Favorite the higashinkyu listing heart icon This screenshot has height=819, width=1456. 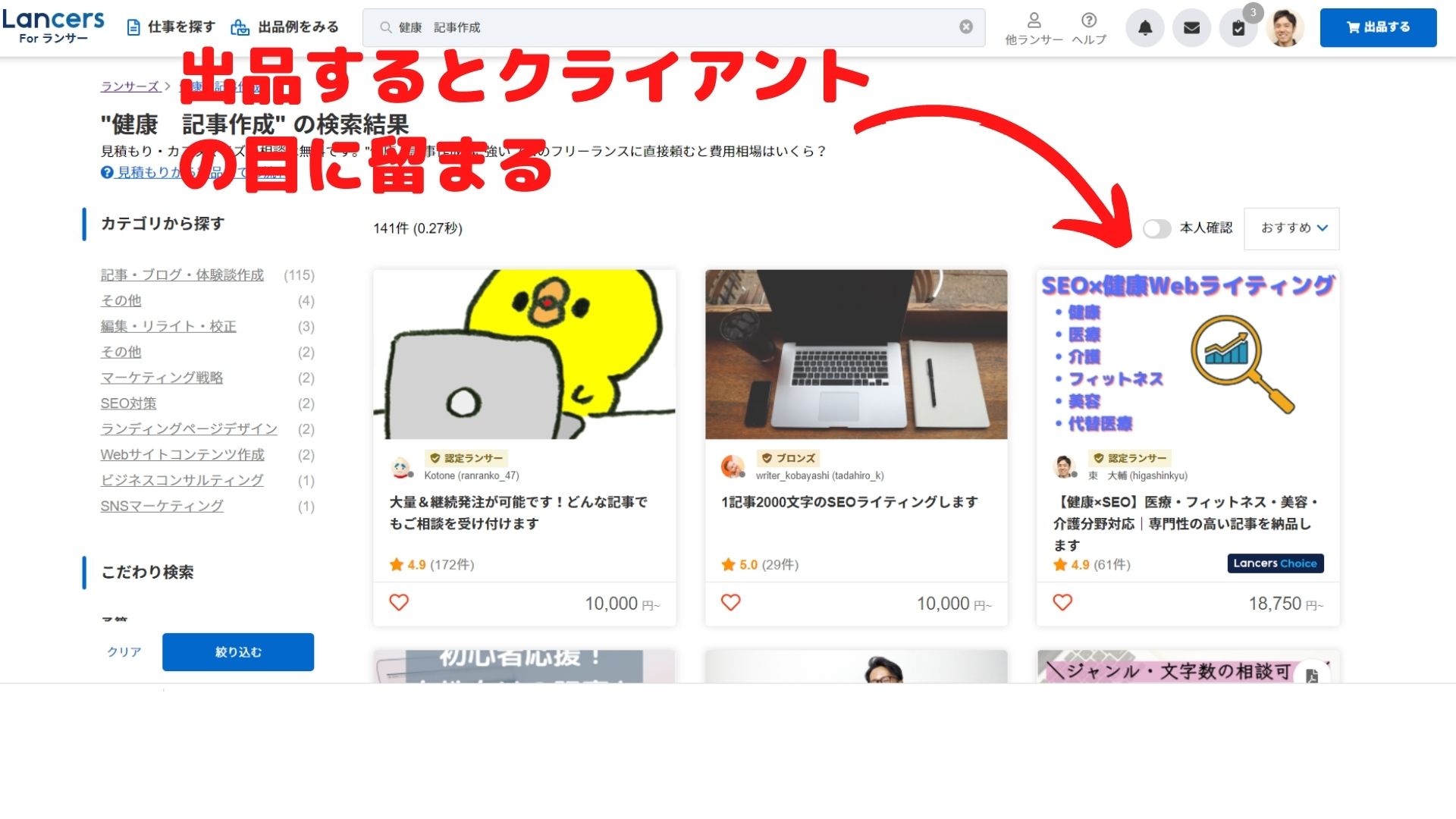click(x=1062, y=603)
